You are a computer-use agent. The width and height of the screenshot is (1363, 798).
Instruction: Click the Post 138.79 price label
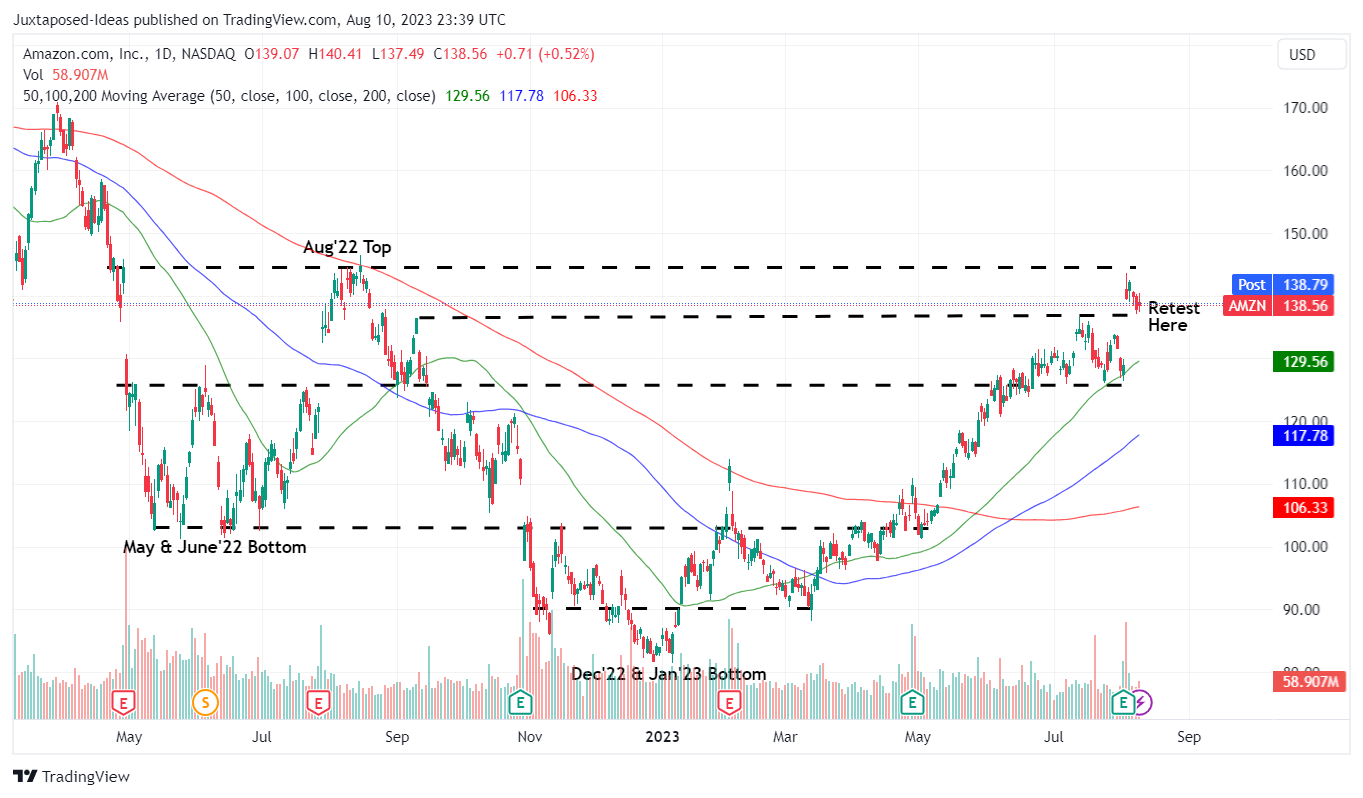[1283, 285]
